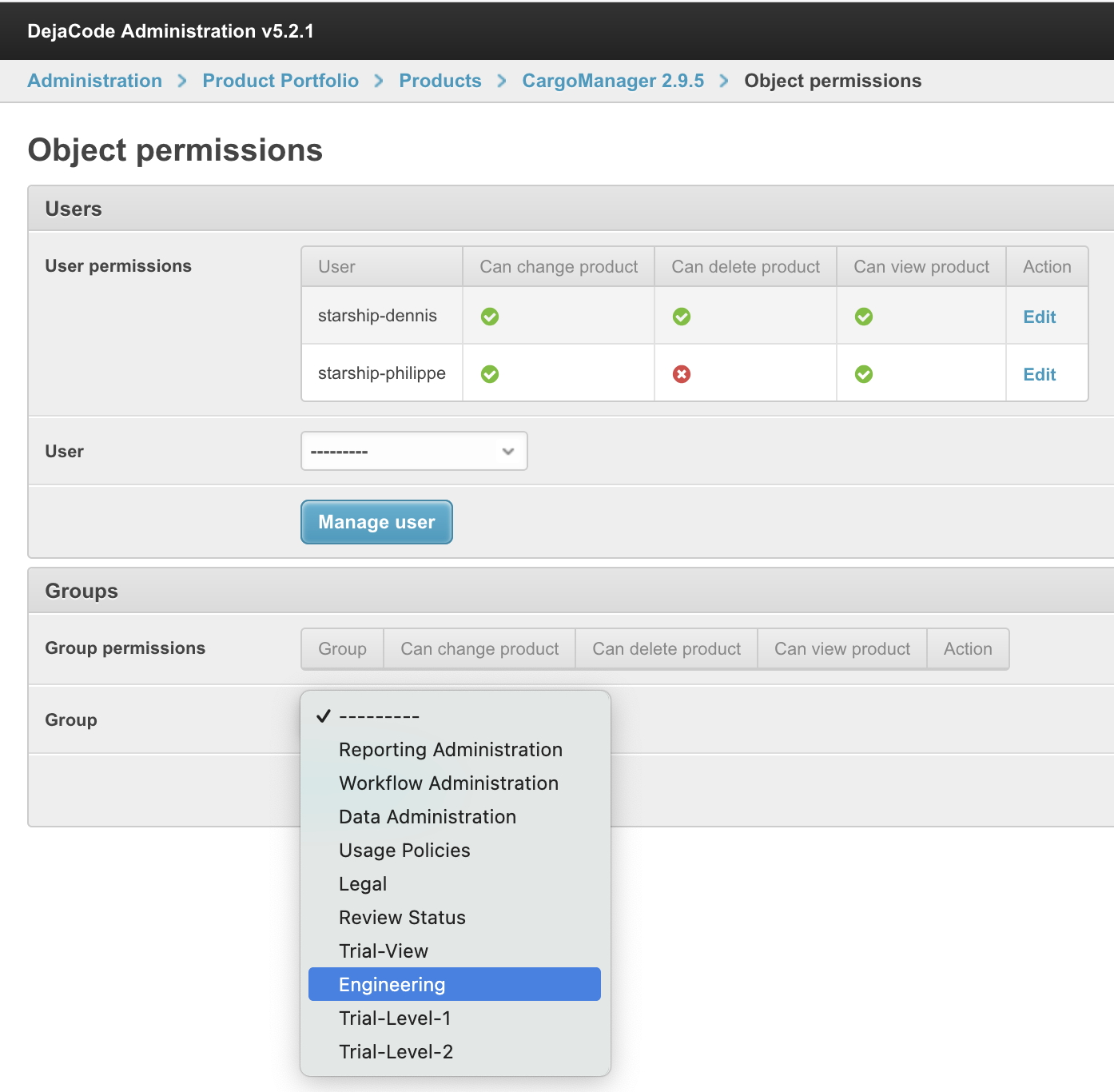Select highlighted Engineering group option
The width and height of the screenshot is (1114, 1092).
coord(455,984)
